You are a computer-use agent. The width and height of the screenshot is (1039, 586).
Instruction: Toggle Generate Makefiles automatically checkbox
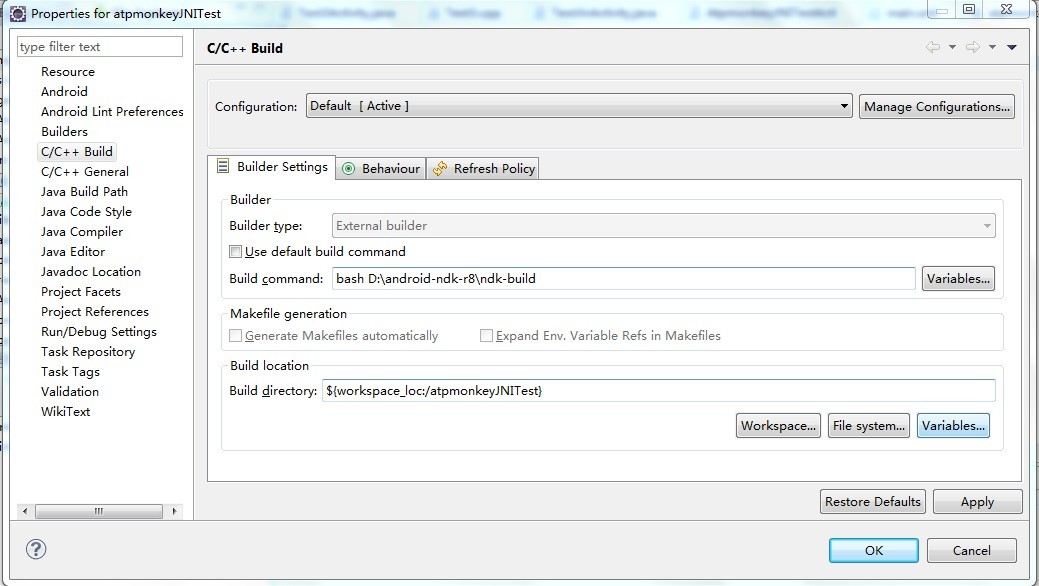pyautogui.click(x=235, y=336)
